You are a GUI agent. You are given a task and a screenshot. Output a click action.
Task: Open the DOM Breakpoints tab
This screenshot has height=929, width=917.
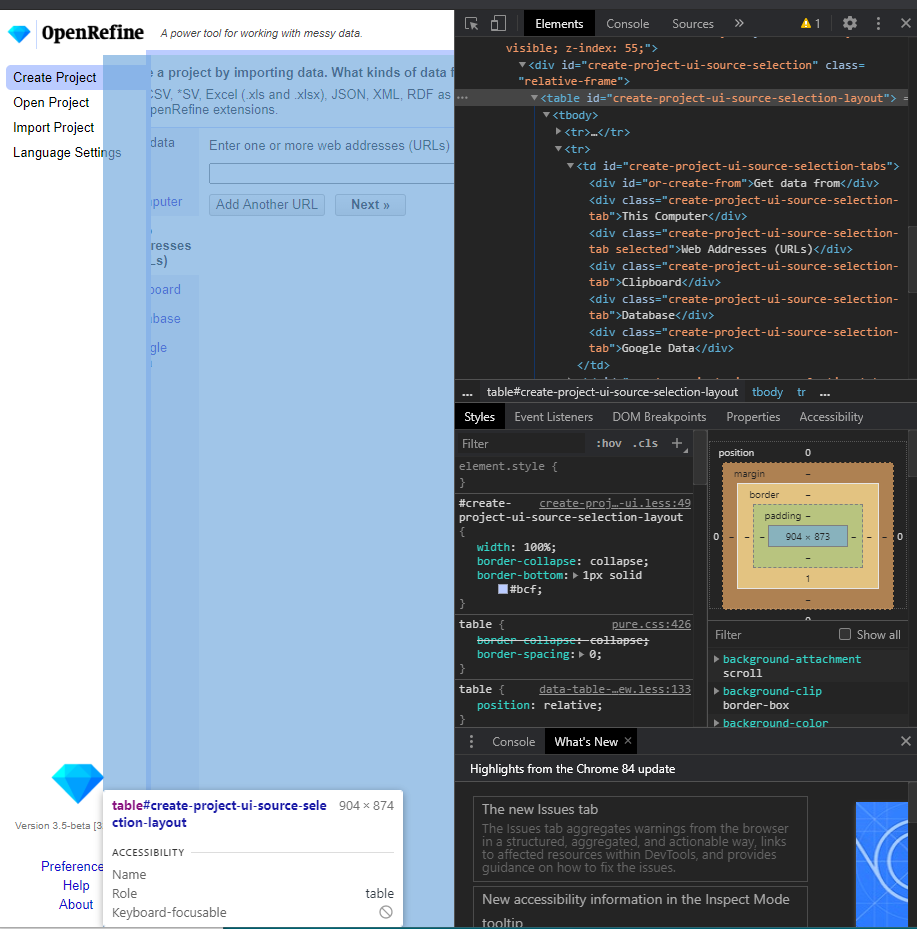(659, 417)
